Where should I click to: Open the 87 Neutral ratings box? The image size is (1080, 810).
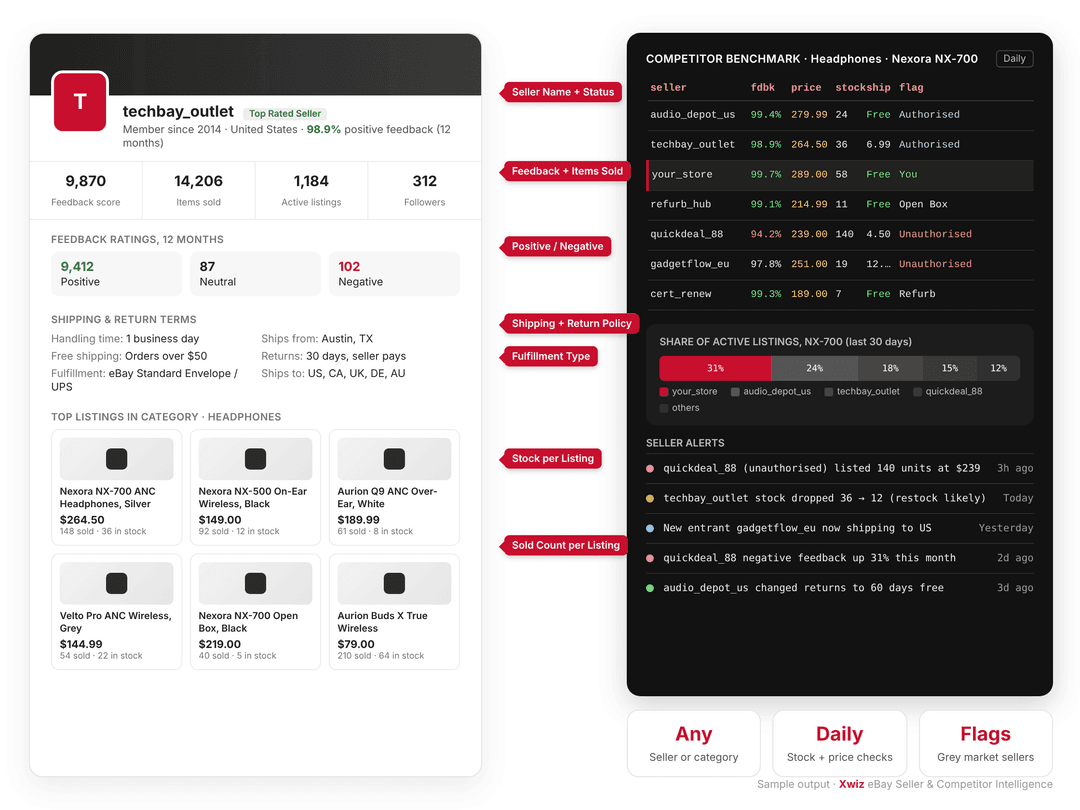pos(255,273)
